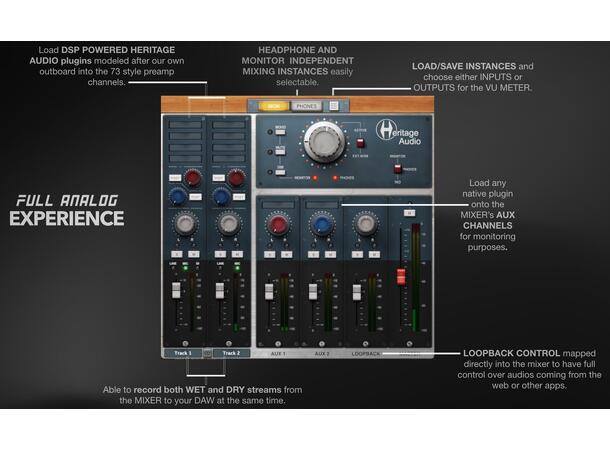This screenshot has width=610, height=450.
Task: Open the second plugin slot on Track 2
Action: (229, 136)
